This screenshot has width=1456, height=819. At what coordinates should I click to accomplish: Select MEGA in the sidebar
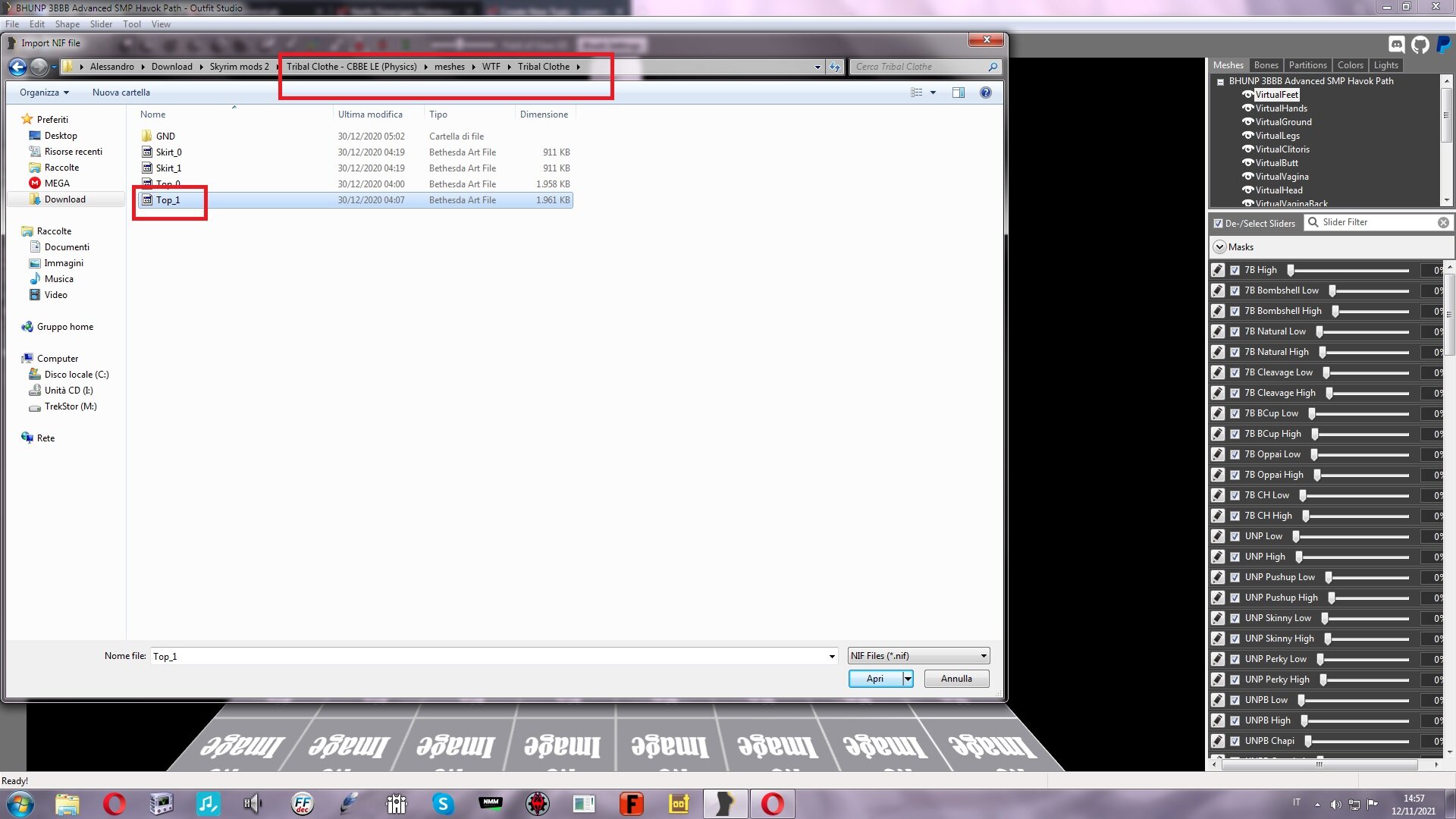click(57, 184)
